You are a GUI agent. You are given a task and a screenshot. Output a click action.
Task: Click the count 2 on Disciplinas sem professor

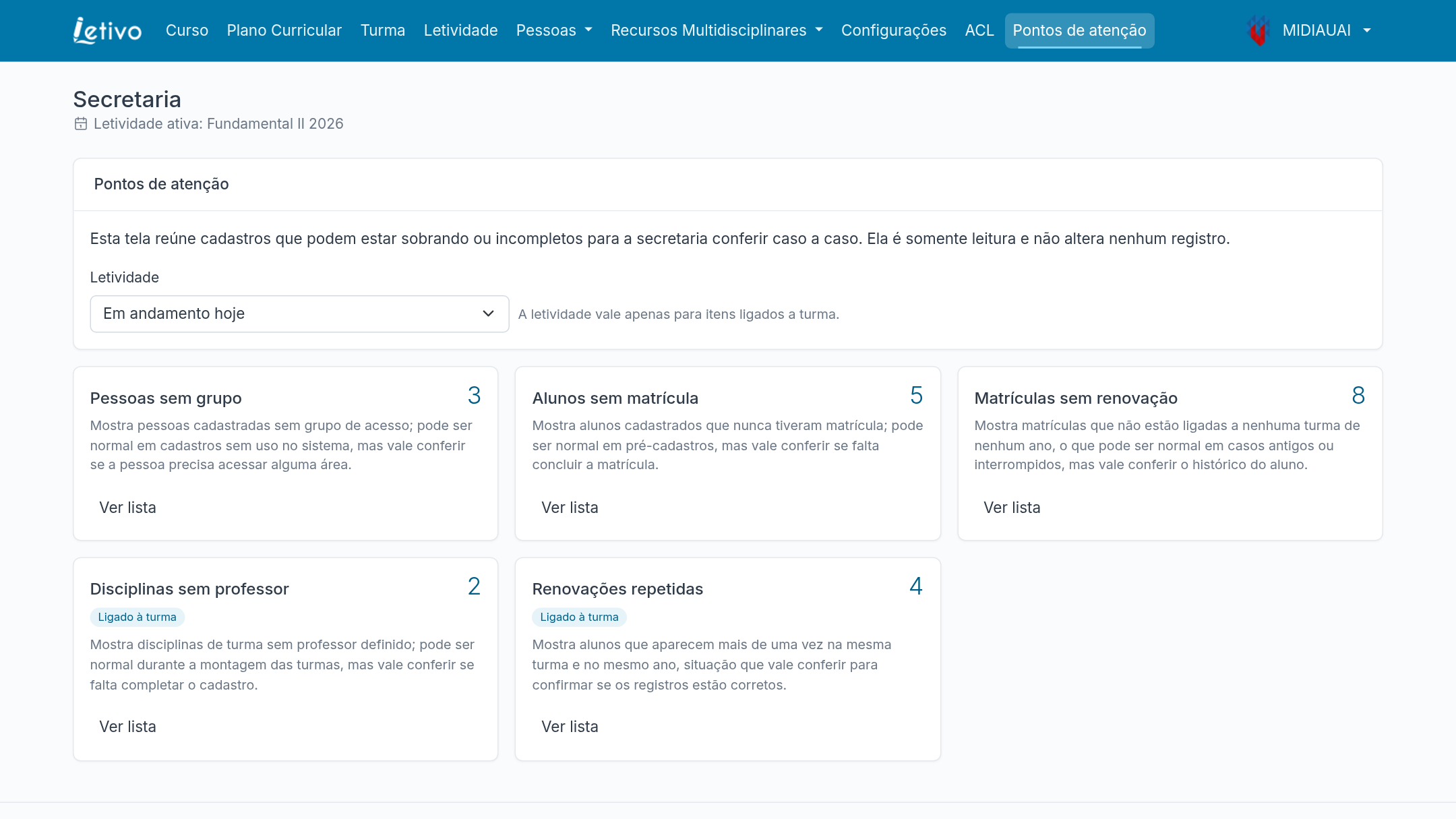[x=474, y=586]
